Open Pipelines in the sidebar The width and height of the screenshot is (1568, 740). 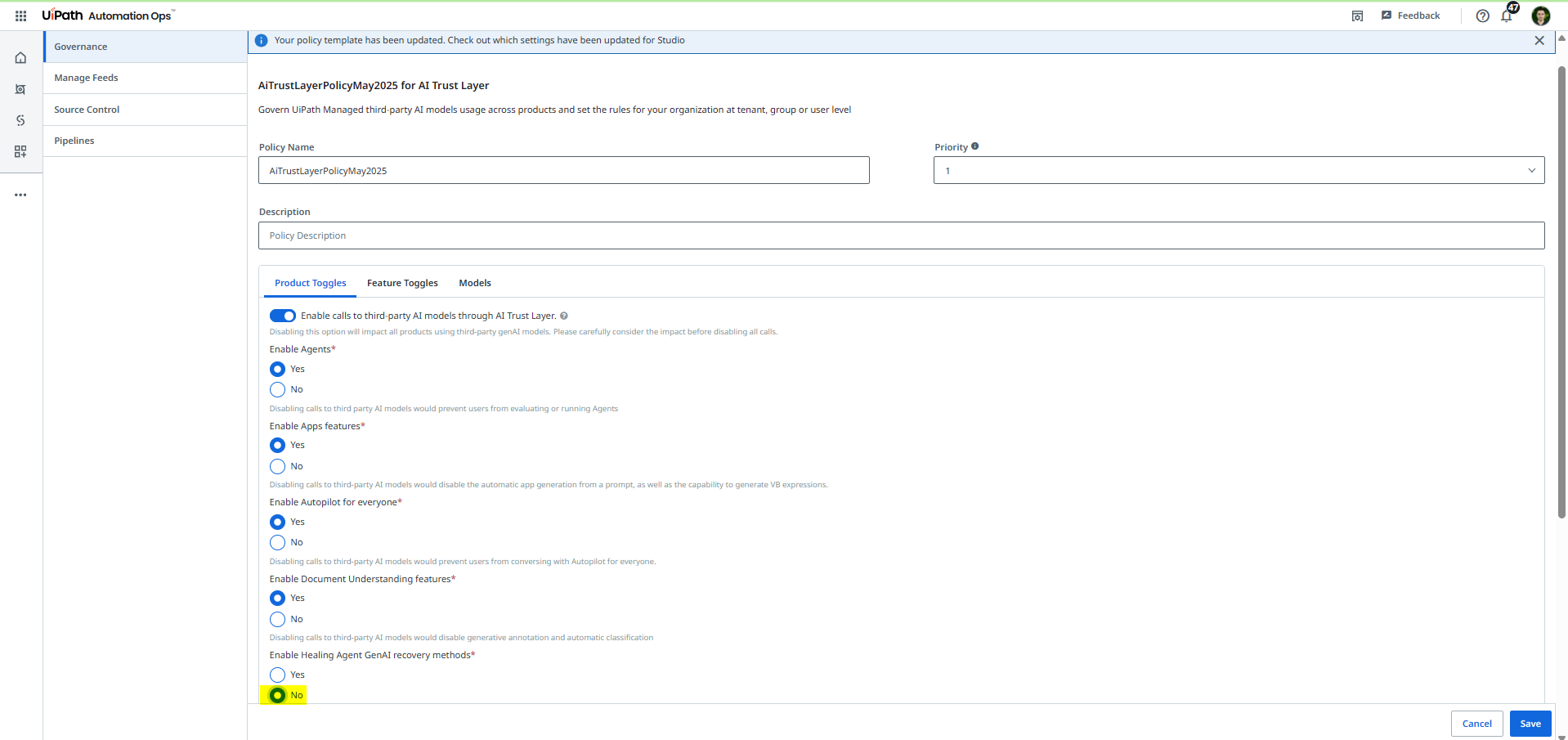point(146,141)
